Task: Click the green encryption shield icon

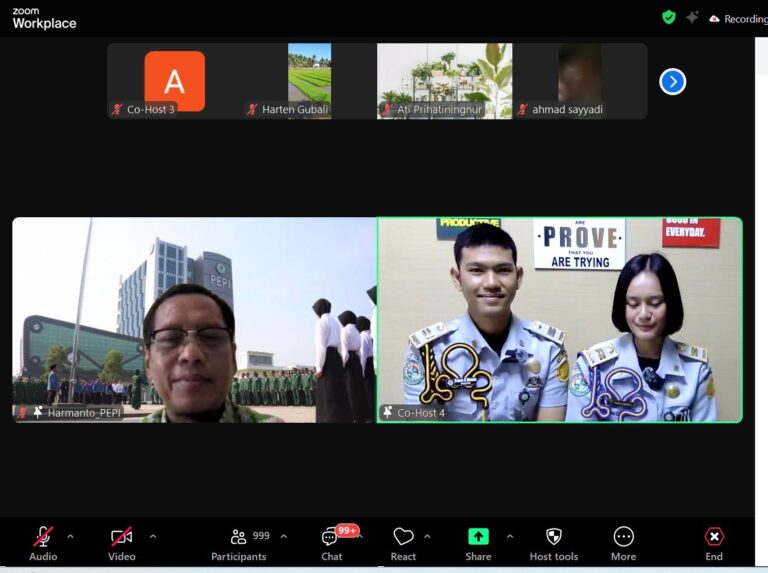Action: [x=669, y=17]
